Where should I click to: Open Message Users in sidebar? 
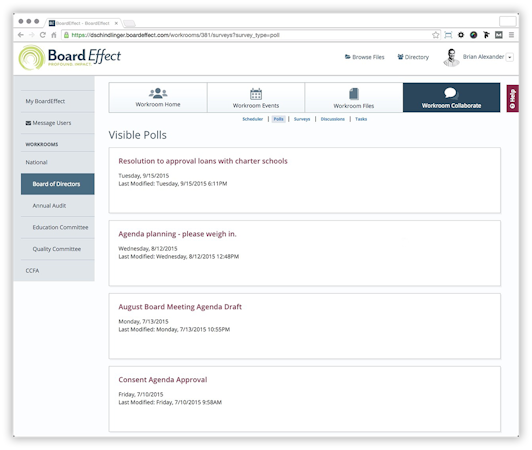click(x=49, y=123)
